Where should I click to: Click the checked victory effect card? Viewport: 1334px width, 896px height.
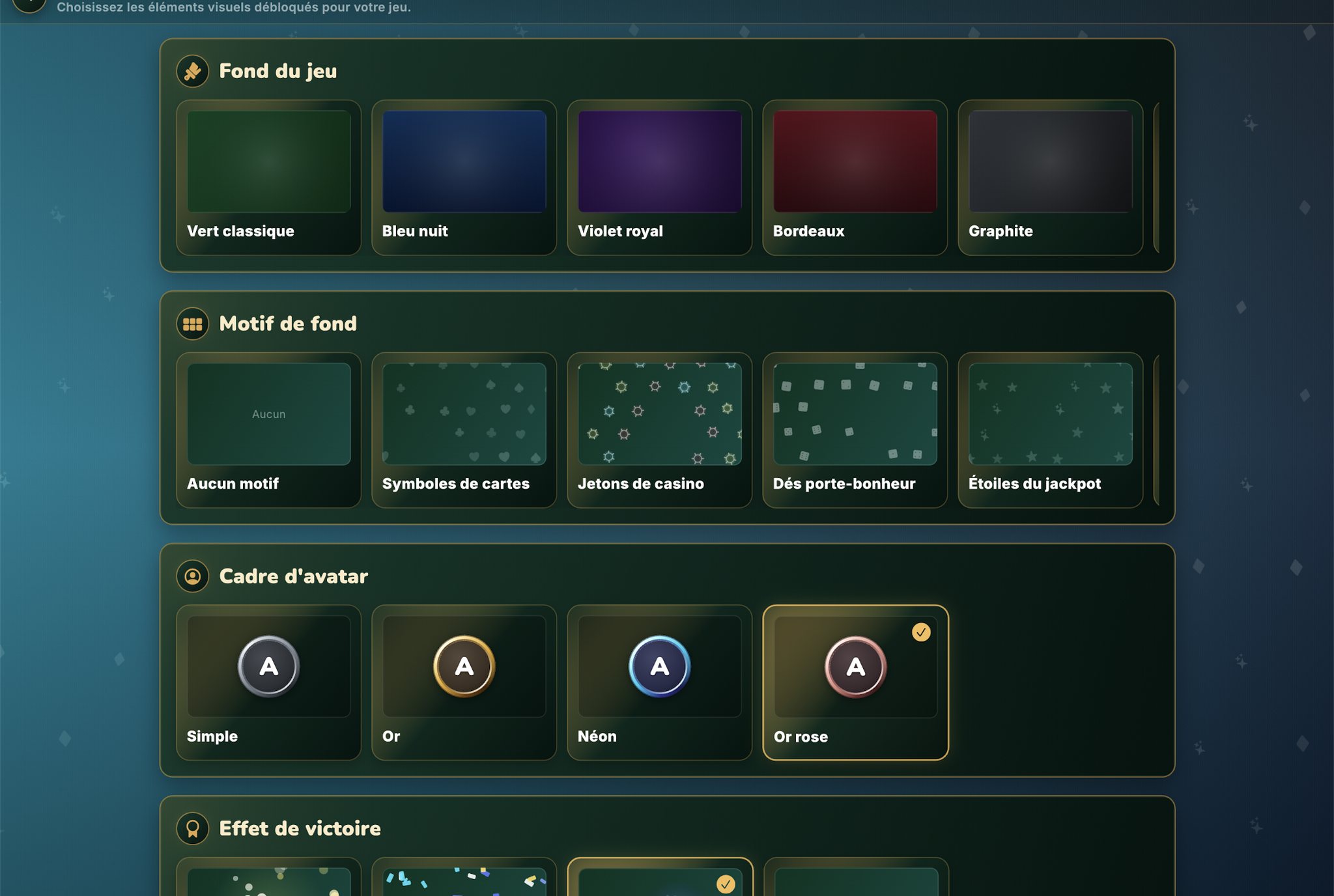(x=660, y=877)
